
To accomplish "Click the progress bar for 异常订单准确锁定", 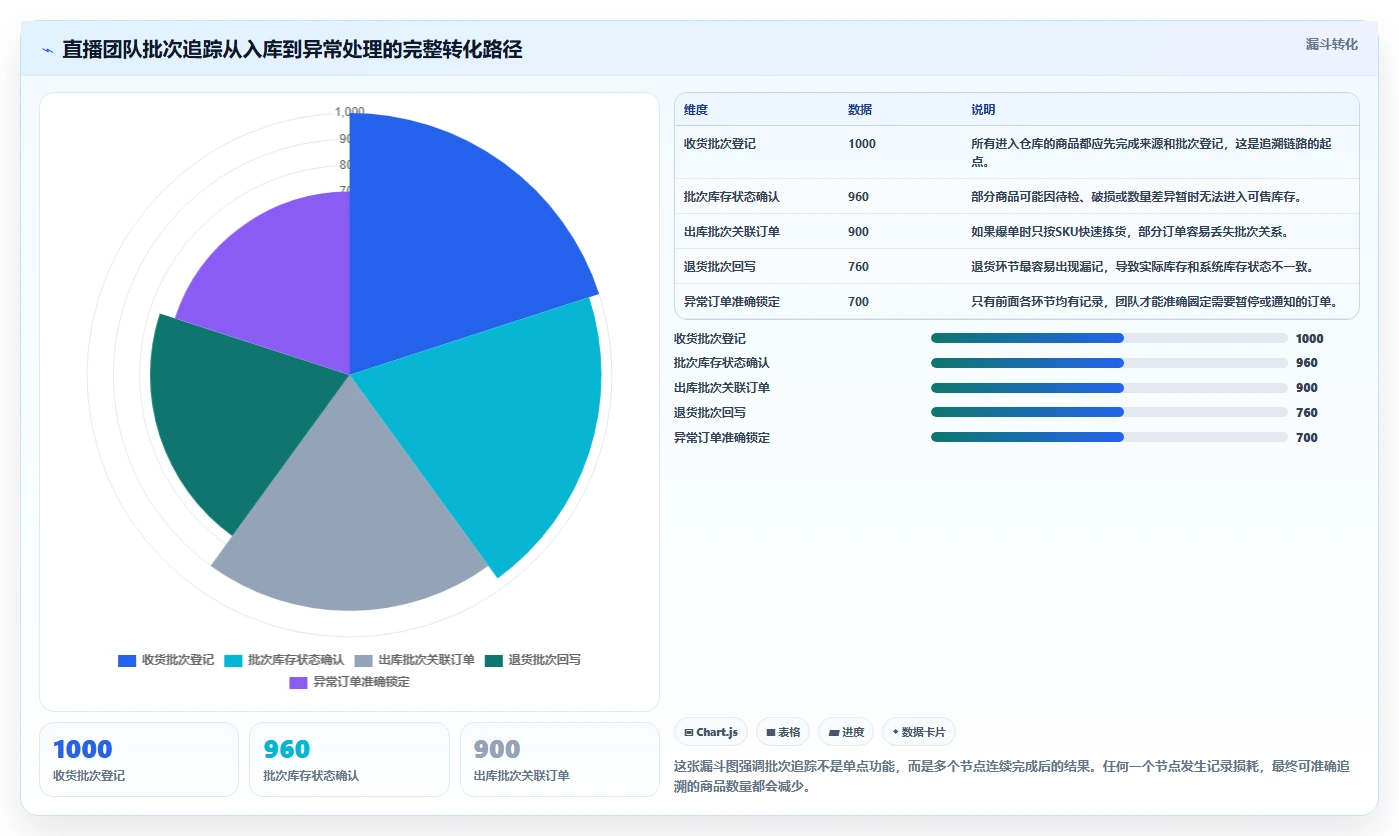I will [x=1109, y=437].
